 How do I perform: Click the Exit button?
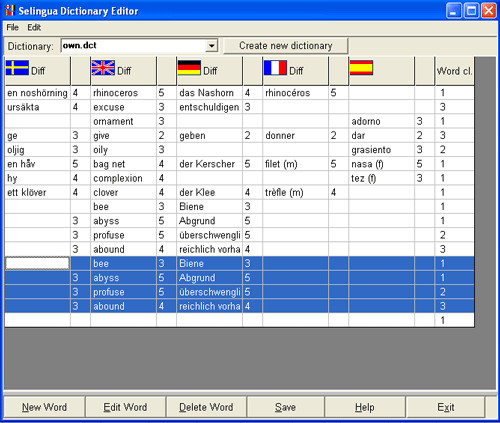point(446,407)
